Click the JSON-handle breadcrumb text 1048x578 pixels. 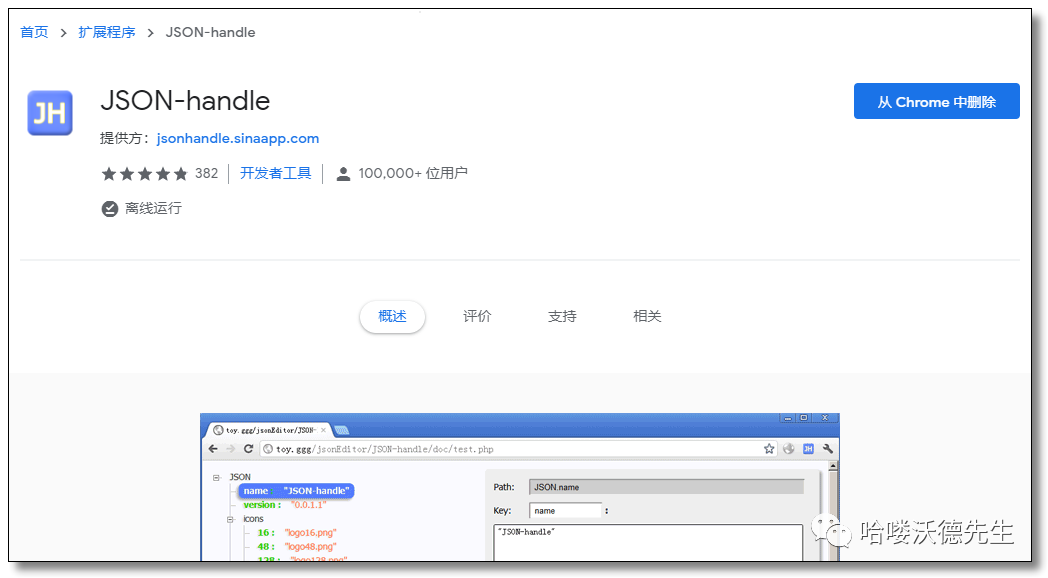[x=211, y=32]
